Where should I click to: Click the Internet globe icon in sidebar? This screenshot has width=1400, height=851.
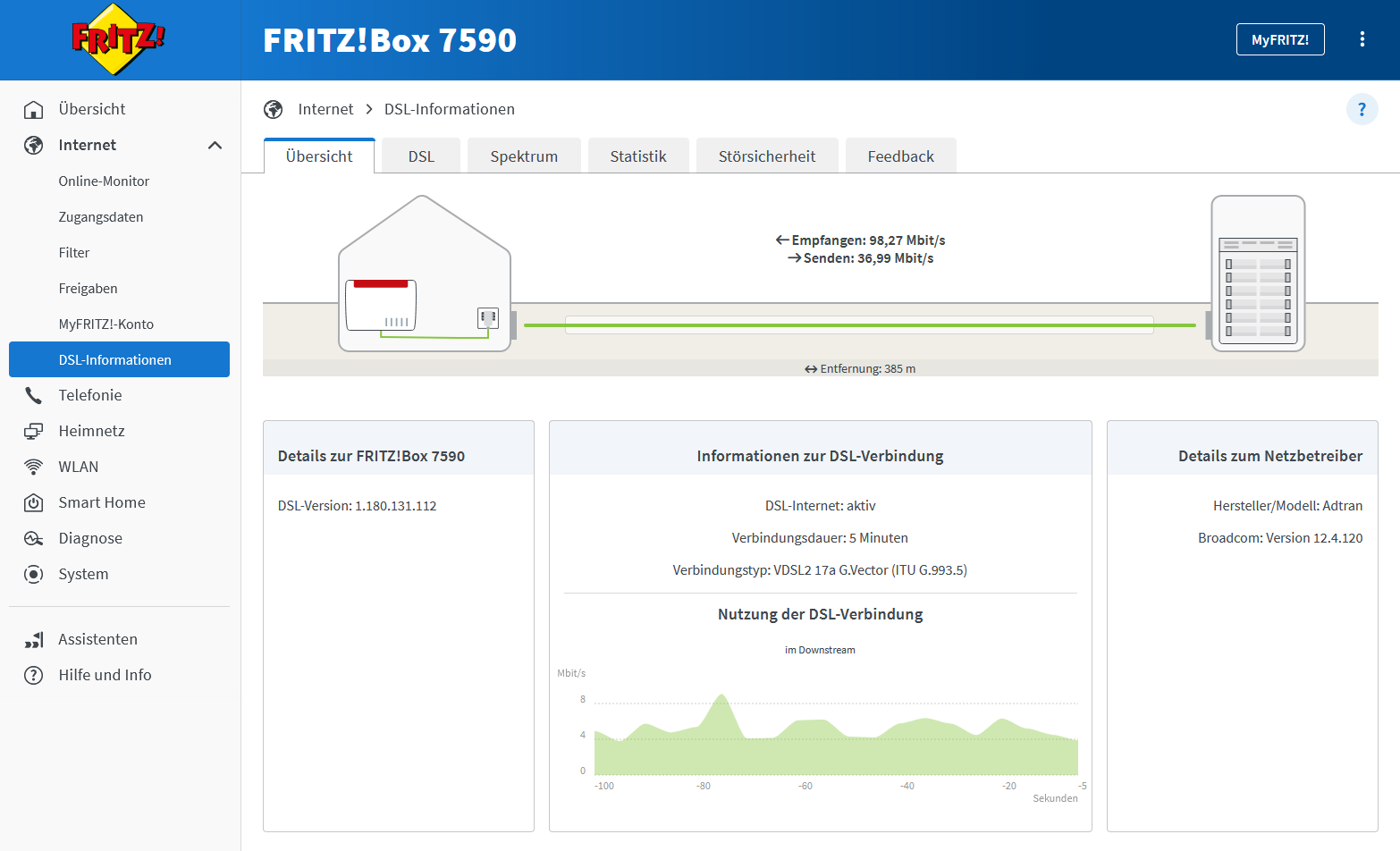click(33, 145)
